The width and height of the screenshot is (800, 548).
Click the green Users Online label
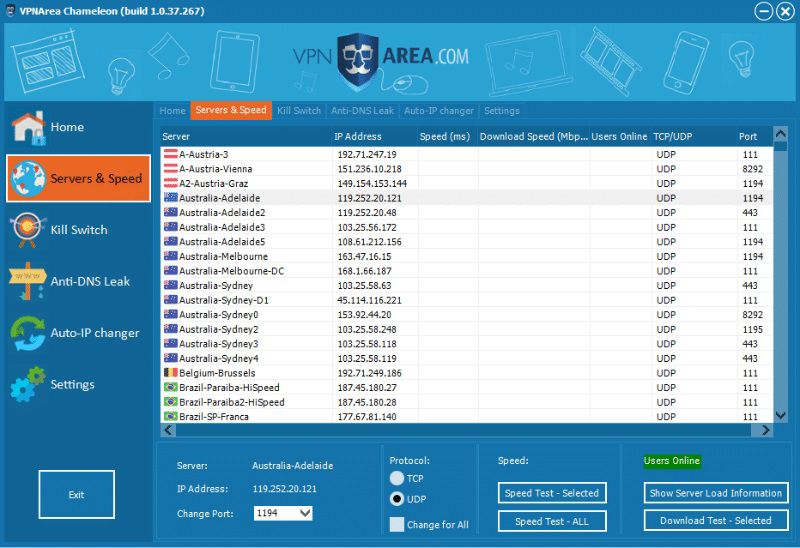[x=672, y=461]
